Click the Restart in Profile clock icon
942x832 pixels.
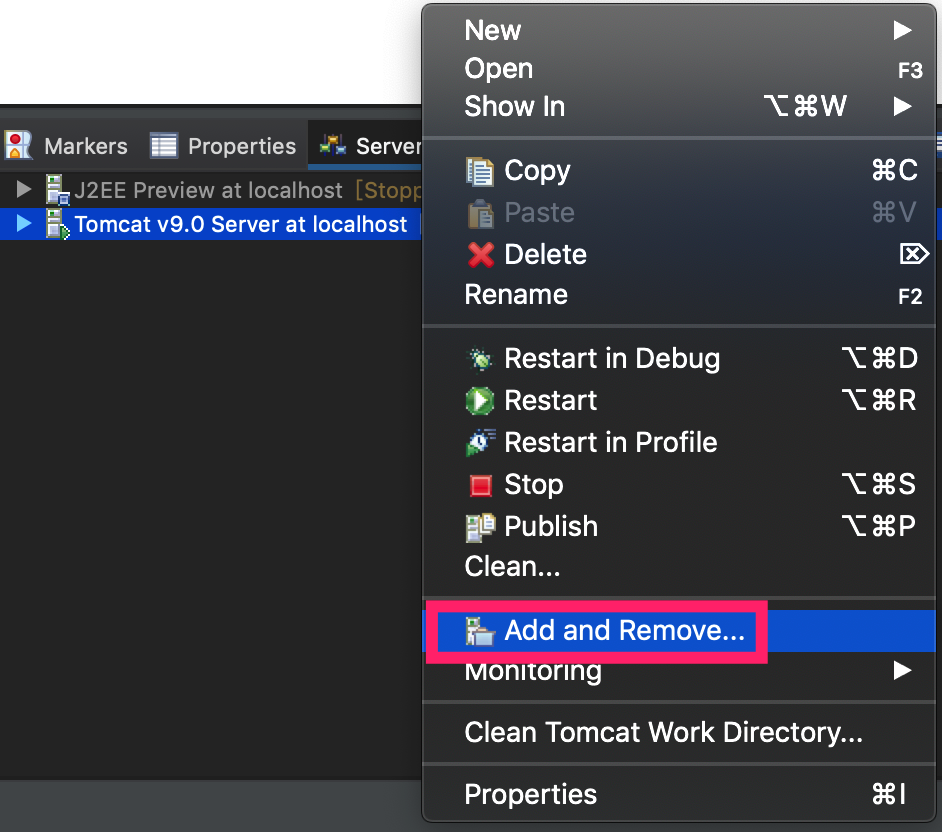click(x=481, y=443)
